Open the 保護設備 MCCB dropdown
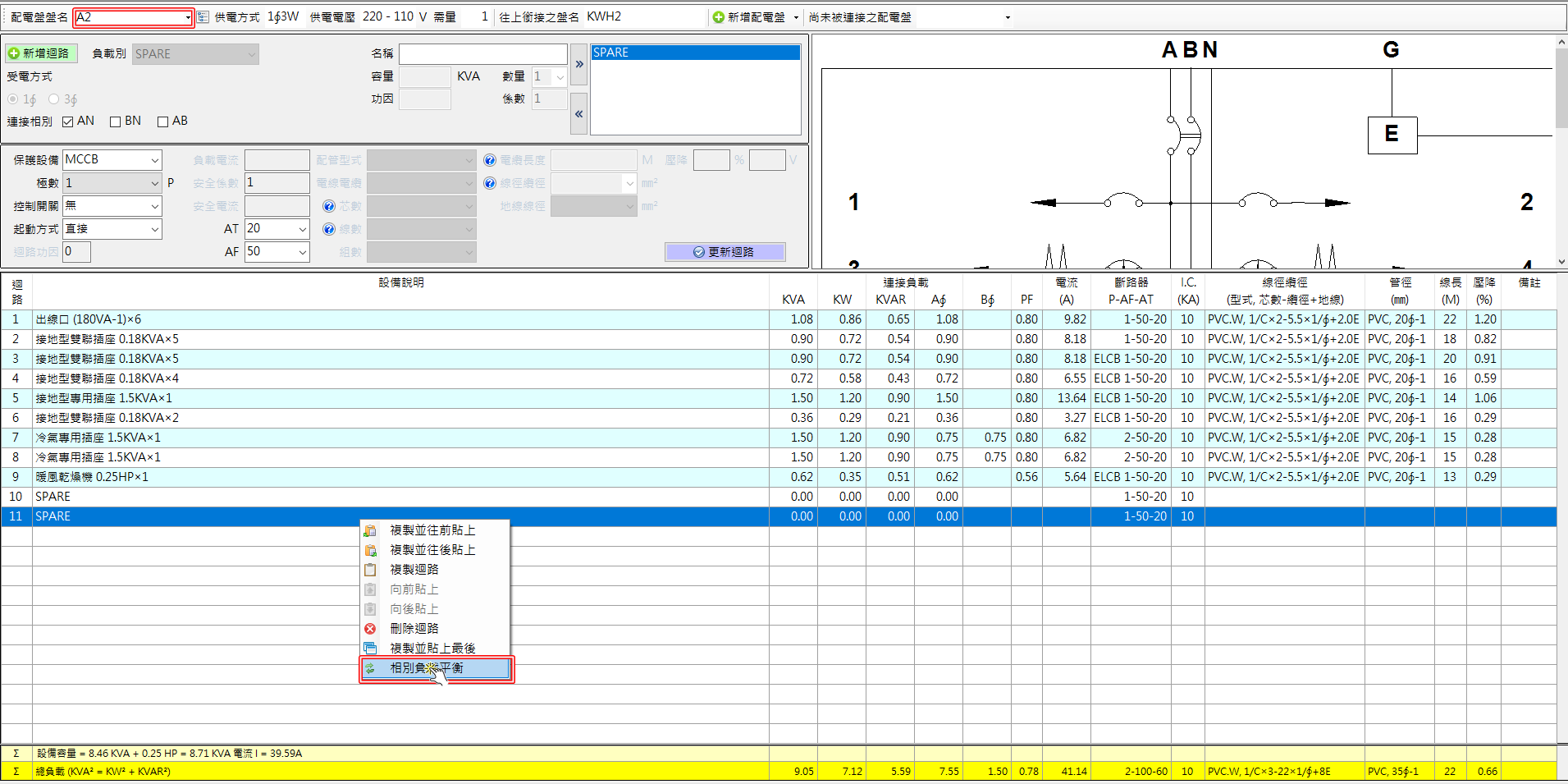 154,160
